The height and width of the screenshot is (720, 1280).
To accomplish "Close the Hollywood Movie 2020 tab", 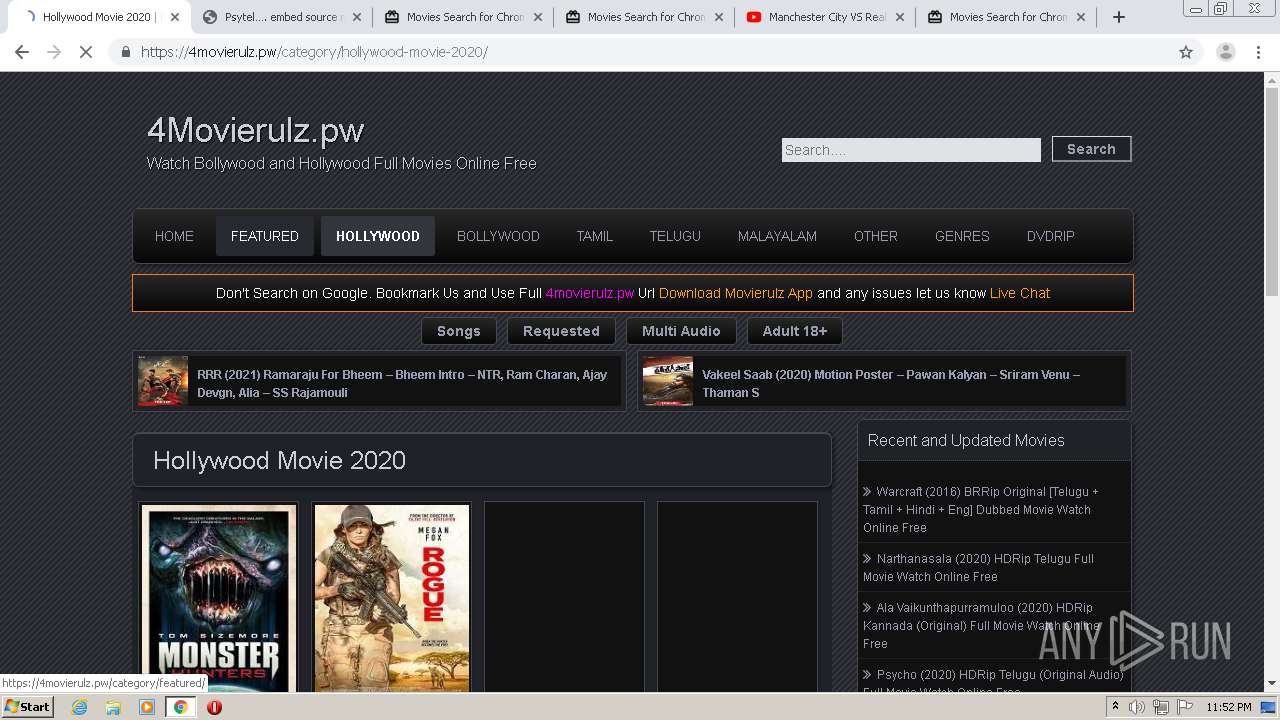I will click(175, 17).
